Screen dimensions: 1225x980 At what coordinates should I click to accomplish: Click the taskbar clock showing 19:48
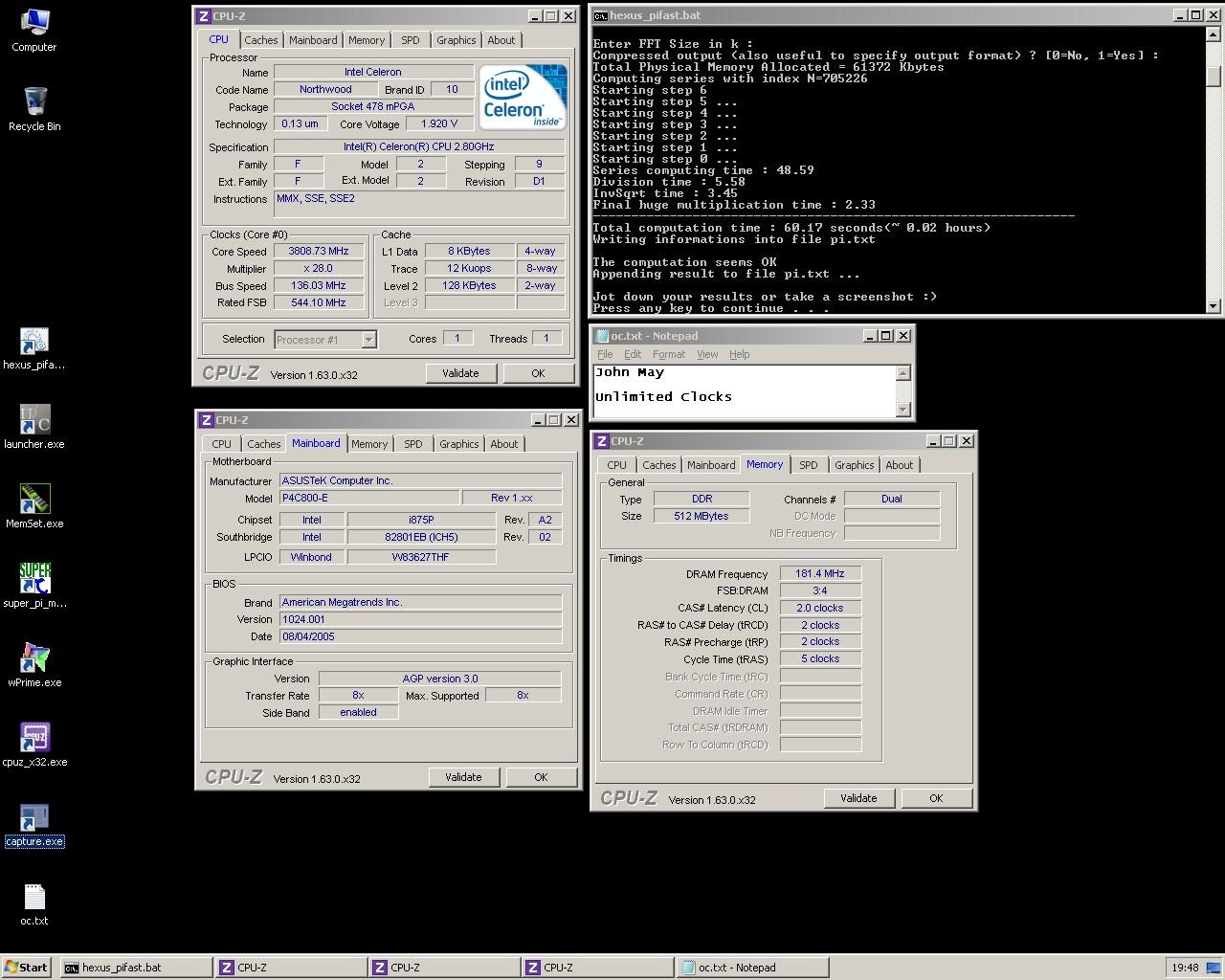[x=1185, y=968]
